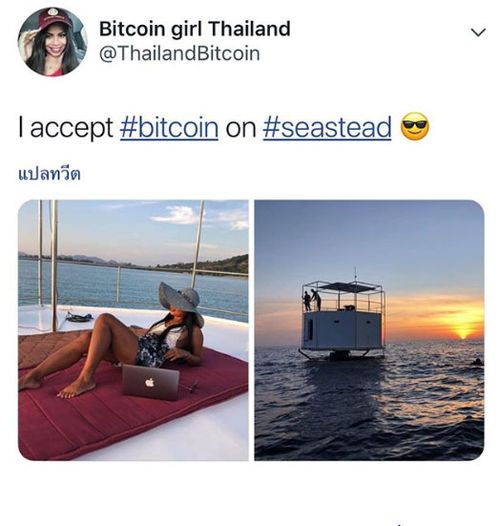Click the two people standing on seastead deck
Viewport: 500px width, 526px height.
pos(312,300)
